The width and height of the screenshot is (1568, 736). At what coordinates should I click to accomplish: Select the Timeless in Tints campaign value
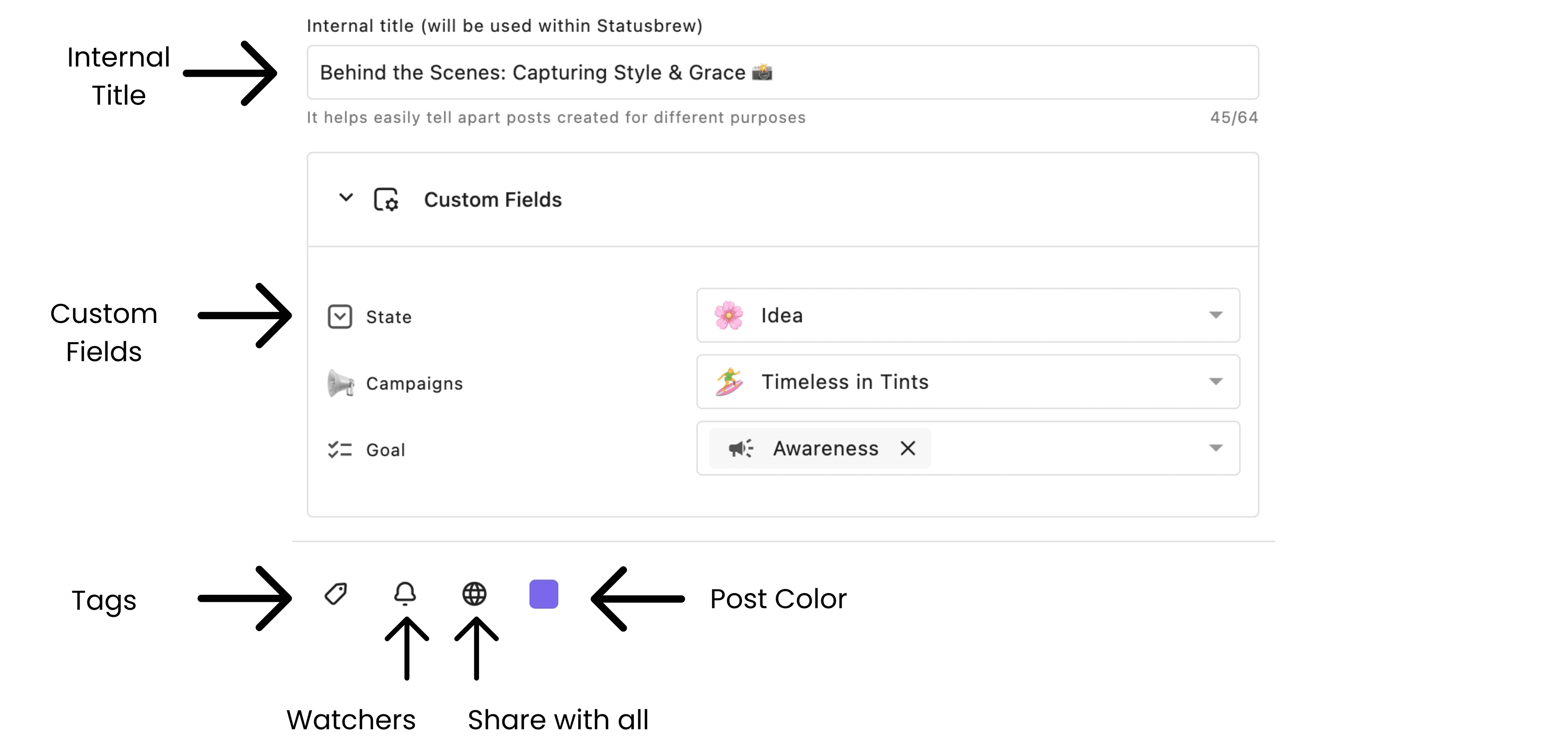tap(845, 382)
